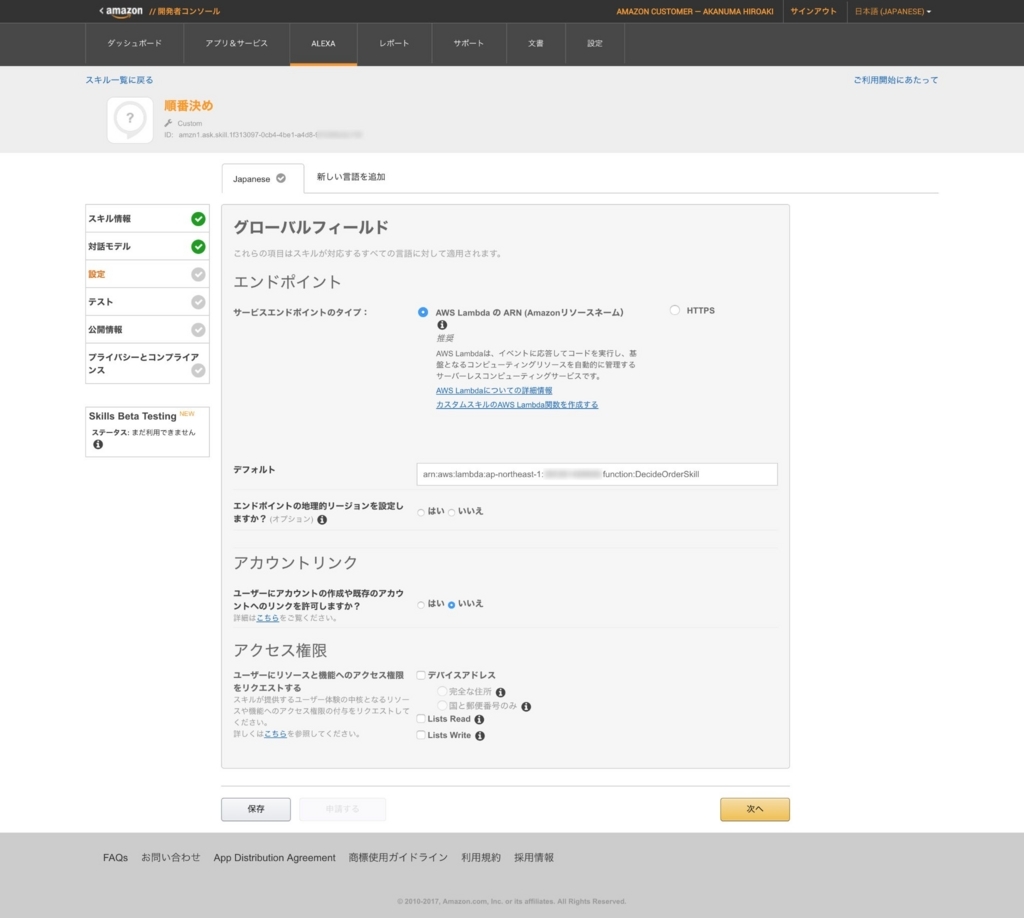Click info icon beside 国と郵便番号のみ
The height and width of the screenshot is (918, 1024).
click(526, 706)
